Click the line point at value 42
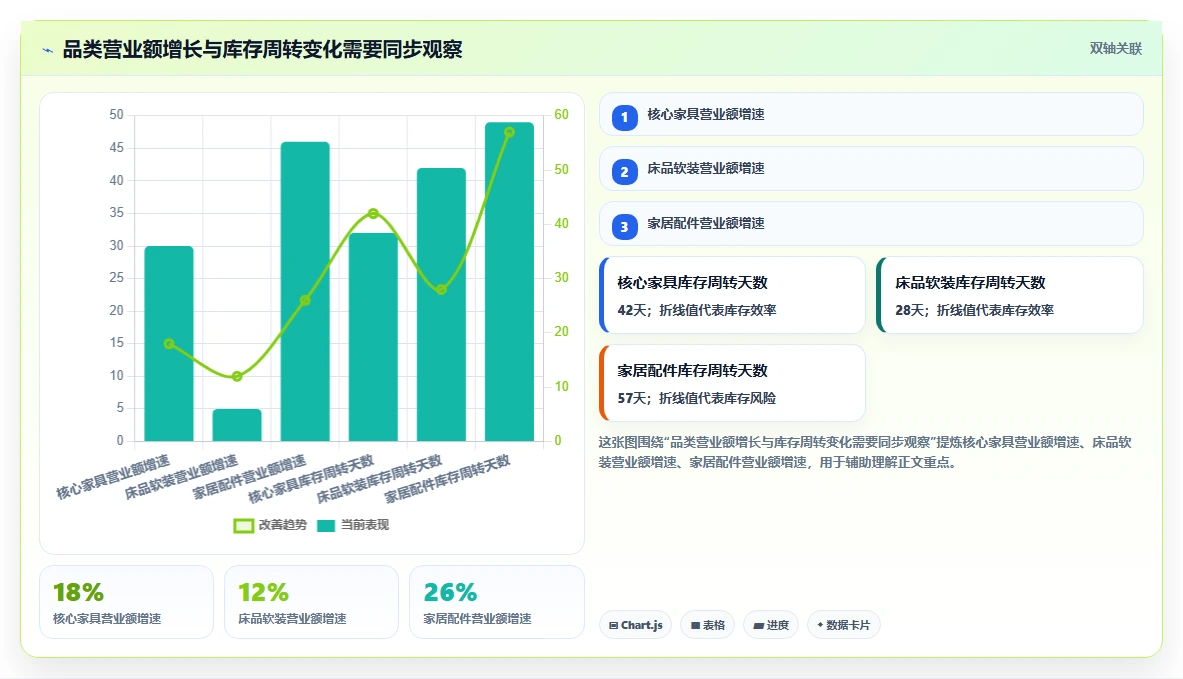 pos(373,214)
